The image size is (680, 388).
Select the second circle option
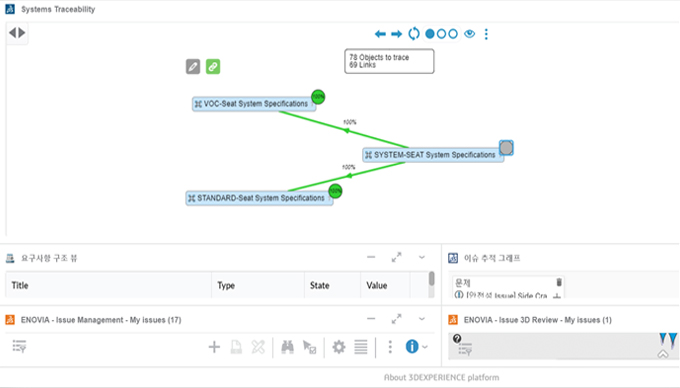(441, 34)
